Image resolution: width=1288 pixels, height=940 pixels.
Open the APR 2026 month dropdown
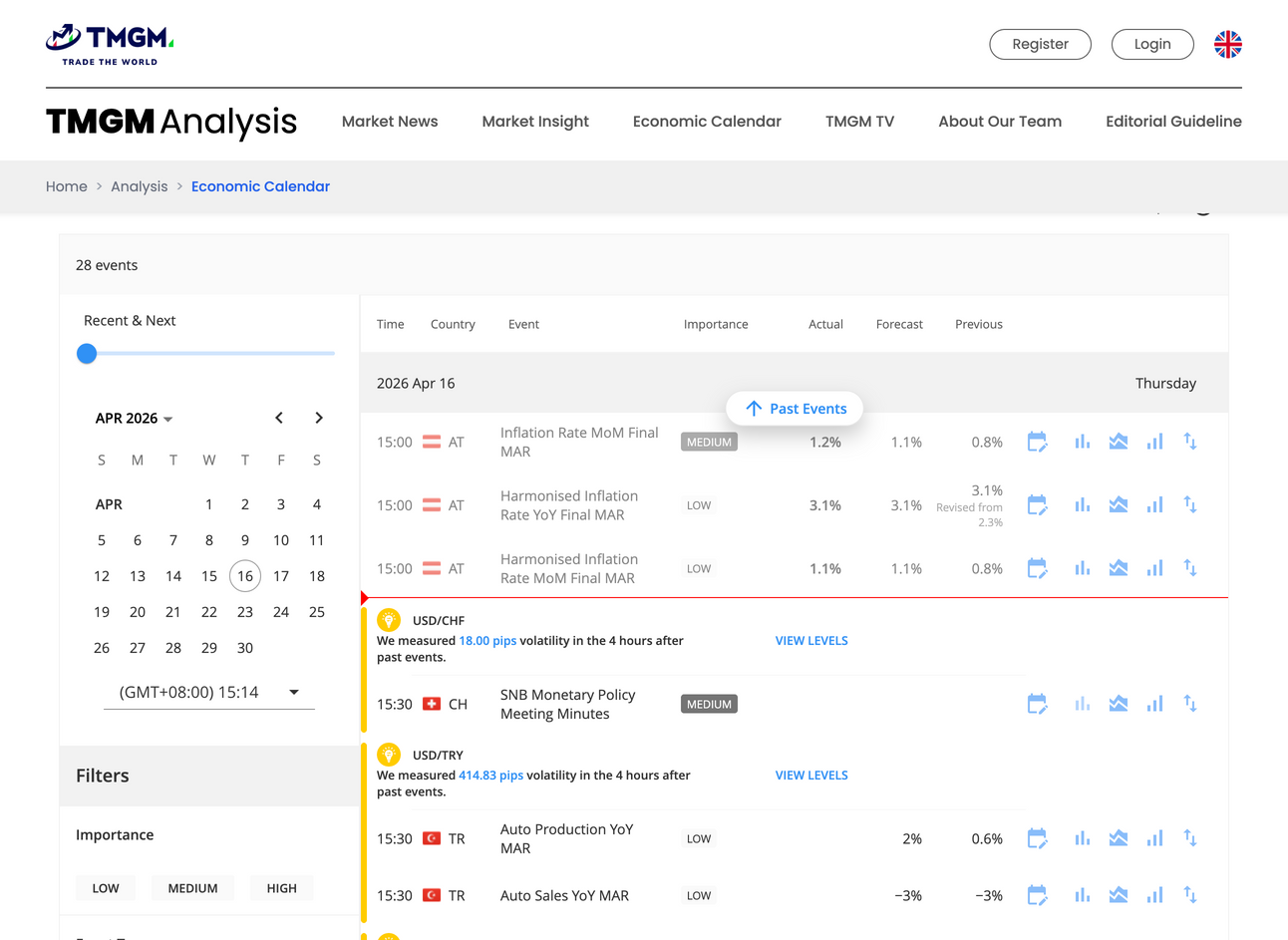click(134, 418)
